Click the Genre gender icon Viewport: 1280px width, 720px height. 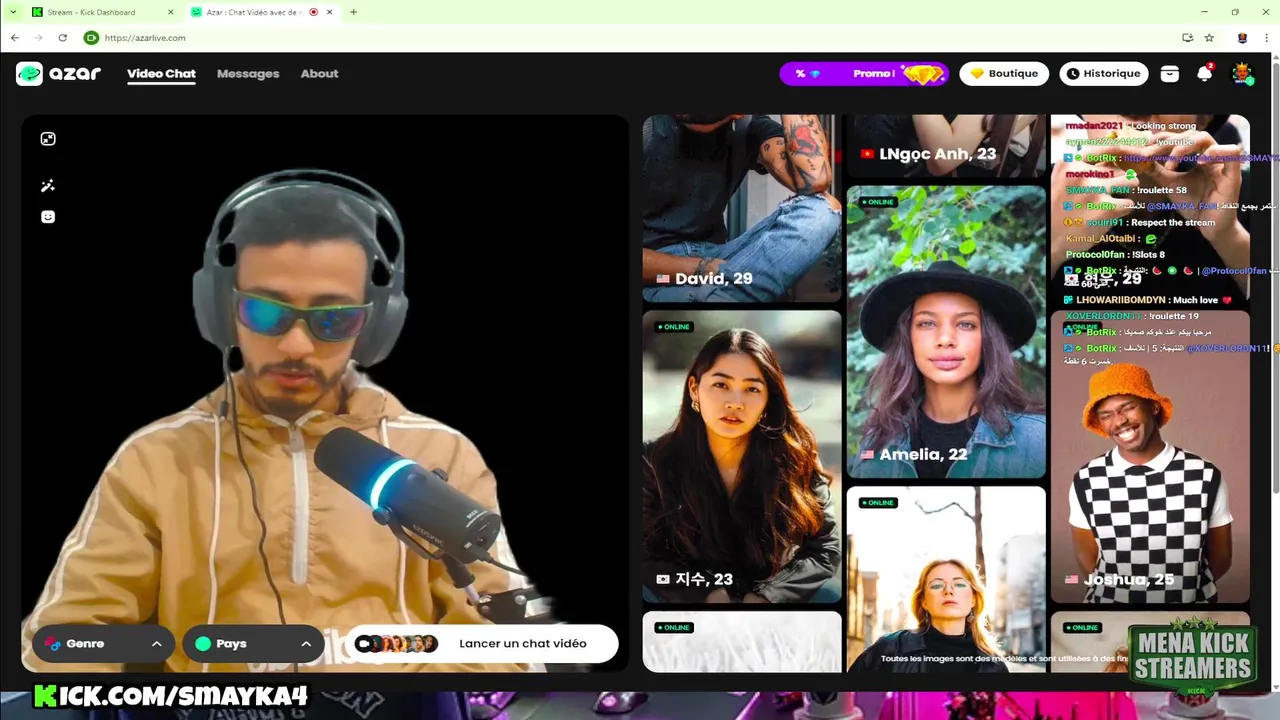click(x=53, y=644)
